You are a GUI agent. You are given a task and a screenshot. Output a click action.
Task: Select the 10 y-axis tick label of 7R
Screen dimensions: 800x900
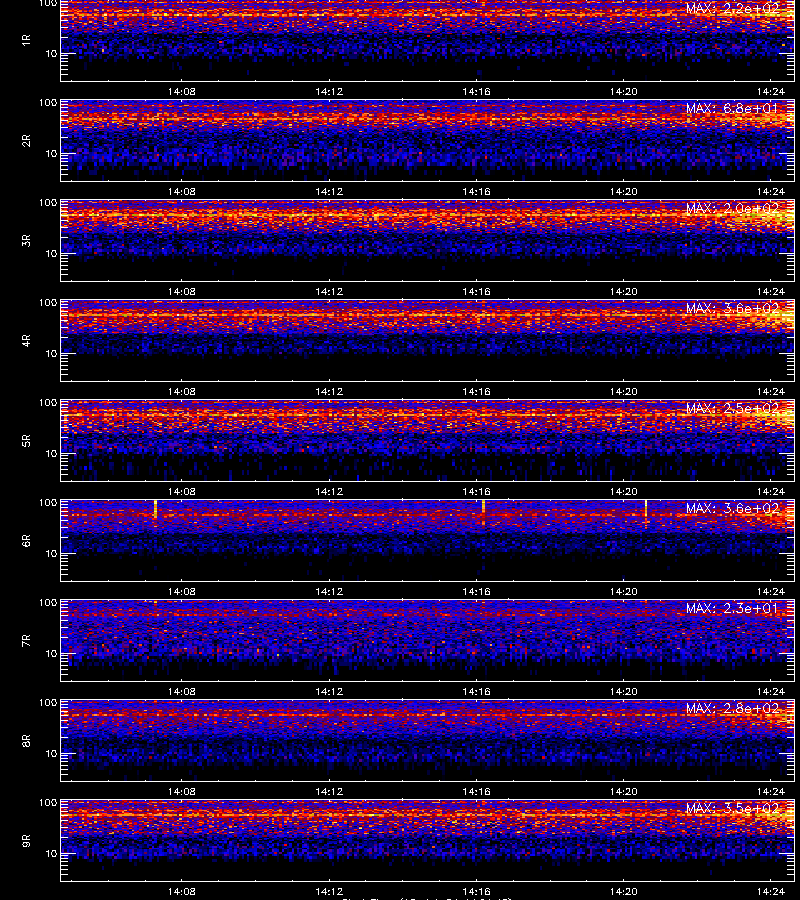point(51,654)
